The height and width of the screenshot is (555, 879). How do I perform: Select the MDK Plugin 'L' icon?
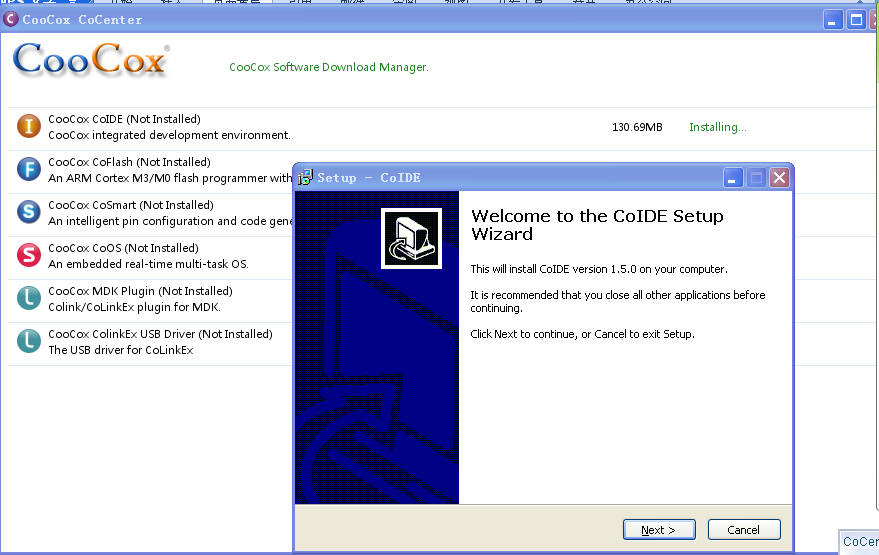coord(29,298)
